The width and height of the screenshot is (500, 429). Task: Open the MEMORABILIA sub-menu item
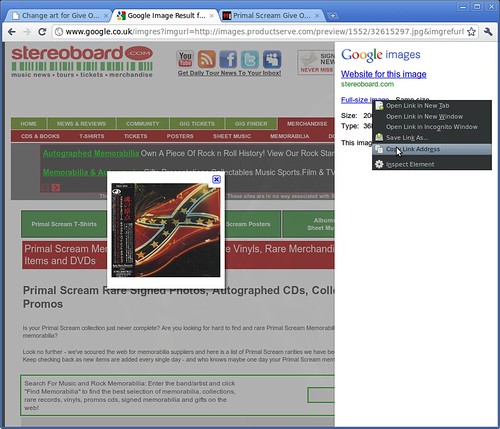tap(289, 136)
